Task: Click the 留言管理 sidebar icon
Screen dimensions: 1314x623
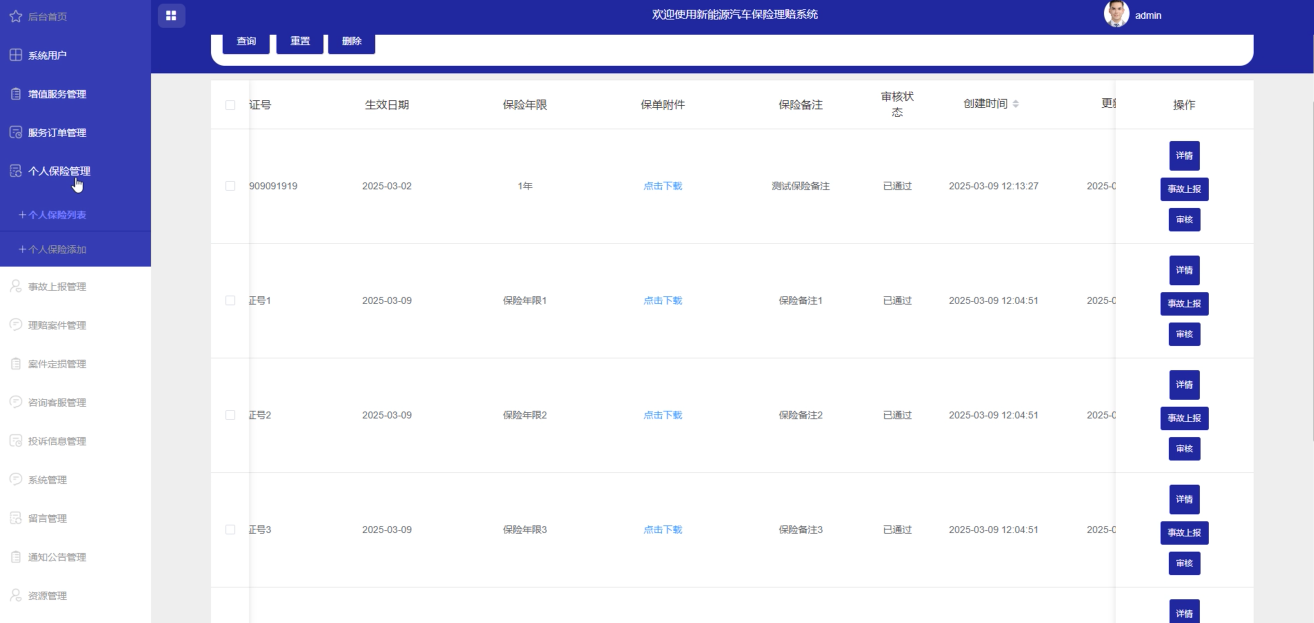Action: [x=15, y=518]
